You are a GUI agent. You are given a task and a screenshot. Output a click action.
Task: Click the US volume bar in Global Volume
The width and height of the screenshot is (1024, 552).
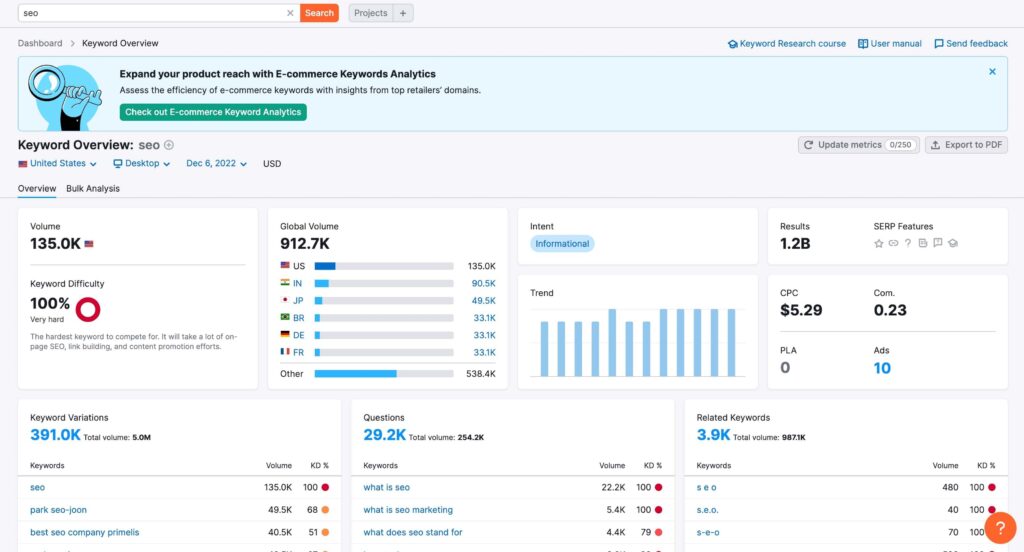pyautogui.click(x=384, y=266)
